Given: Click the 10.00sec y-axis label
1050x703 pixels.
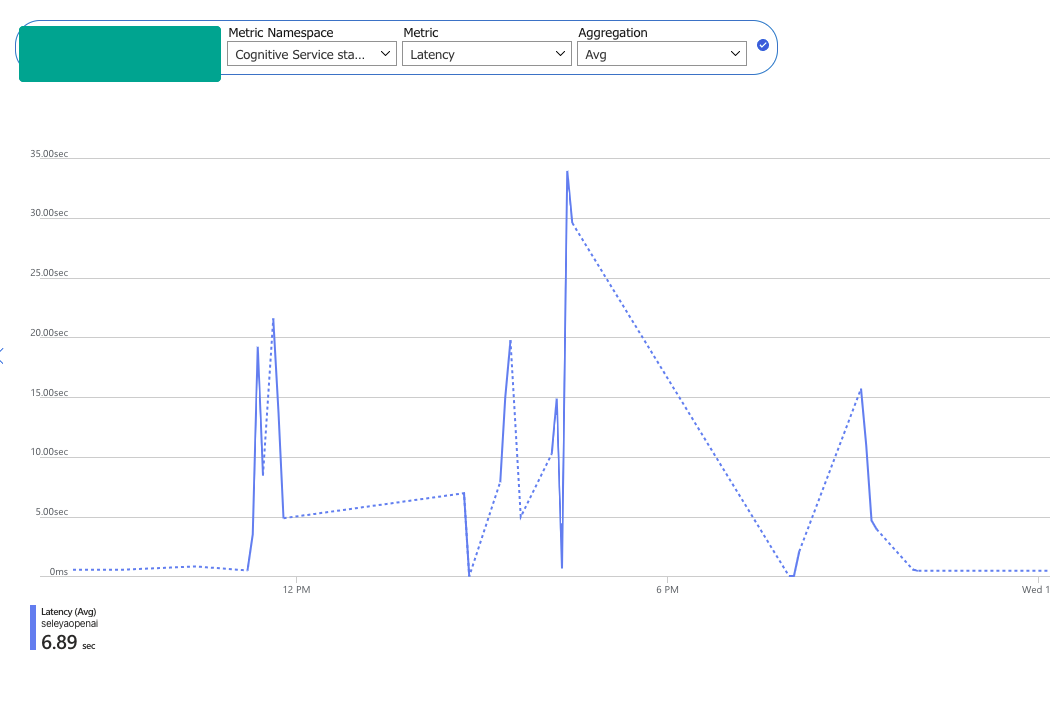Looking at the screenshot, I should tap(49, 452).
